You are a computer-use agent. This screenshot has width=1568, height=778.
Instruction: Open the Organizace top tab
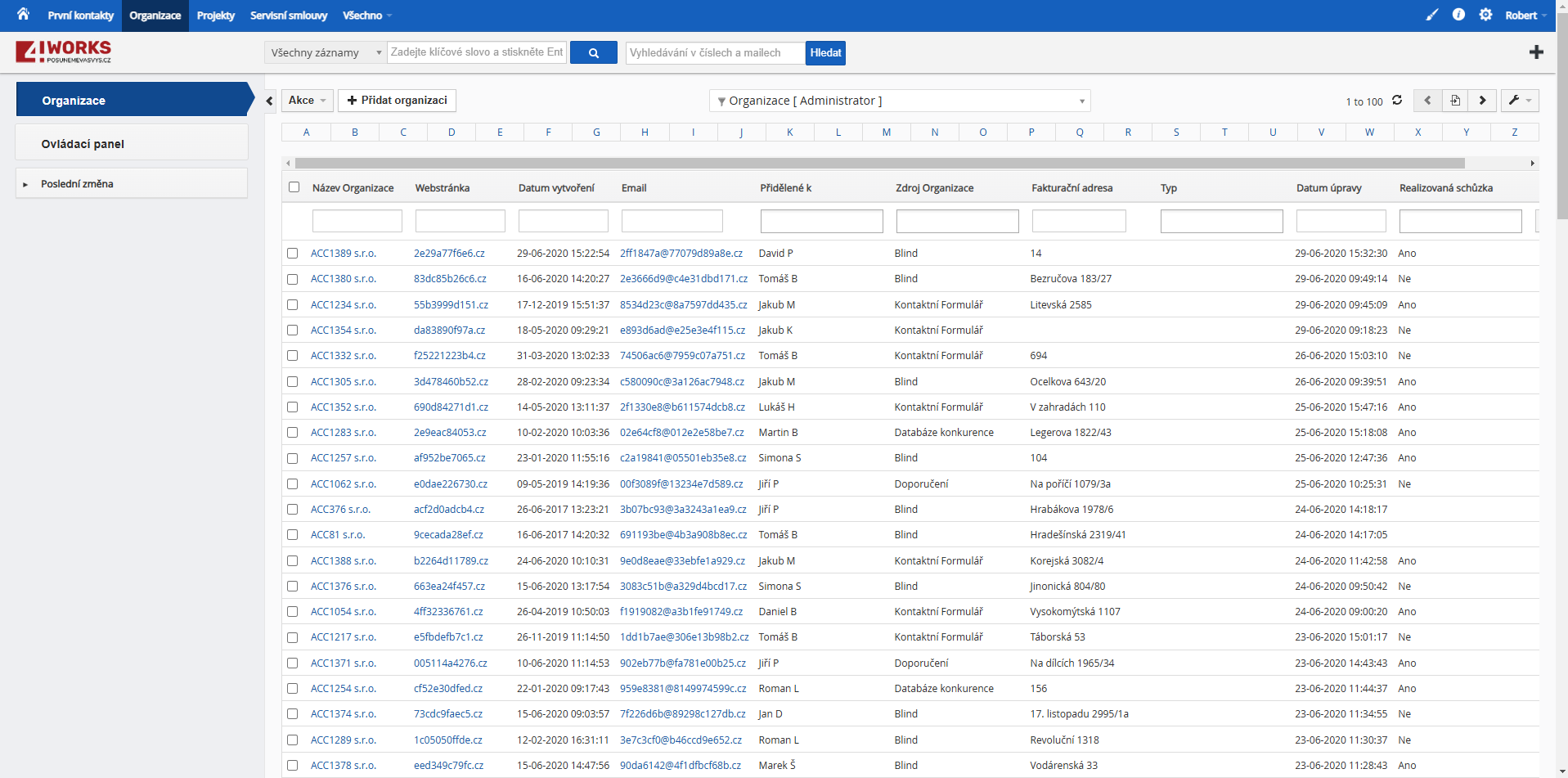155,16
